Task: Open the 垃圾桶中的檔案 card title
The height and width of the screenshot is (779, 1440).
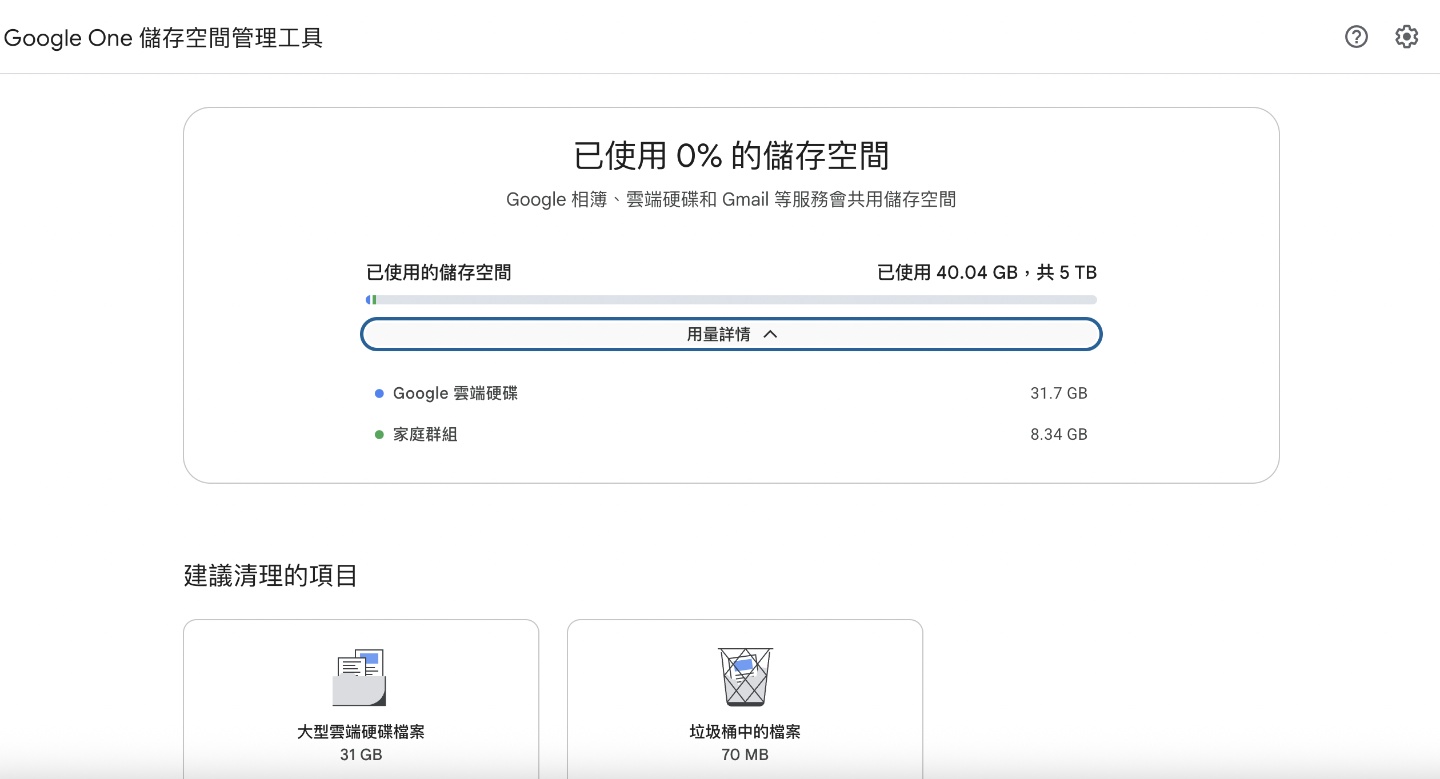Action: [745, 732]
